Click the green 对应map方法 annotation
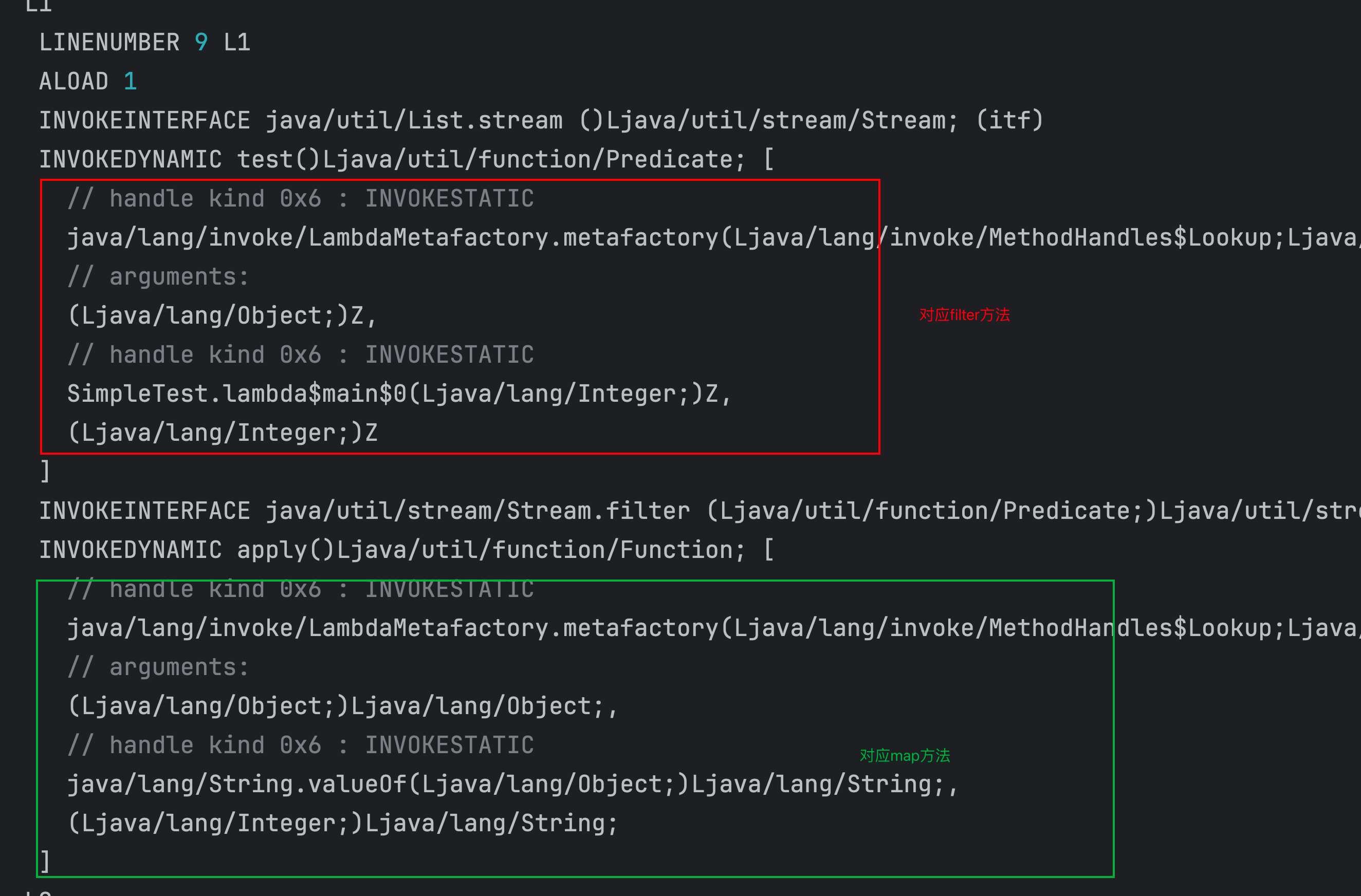The height and width of the screenshot is (896, 1361). coord(904,755)
